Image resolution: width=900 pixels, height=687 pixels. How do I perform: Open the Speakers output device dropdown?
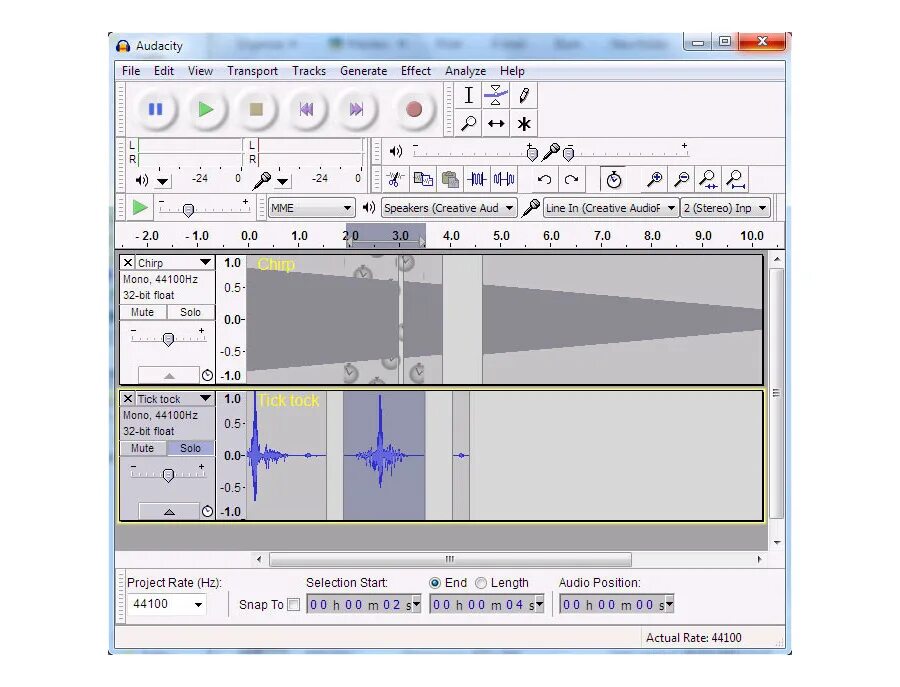tap(449, 208)
